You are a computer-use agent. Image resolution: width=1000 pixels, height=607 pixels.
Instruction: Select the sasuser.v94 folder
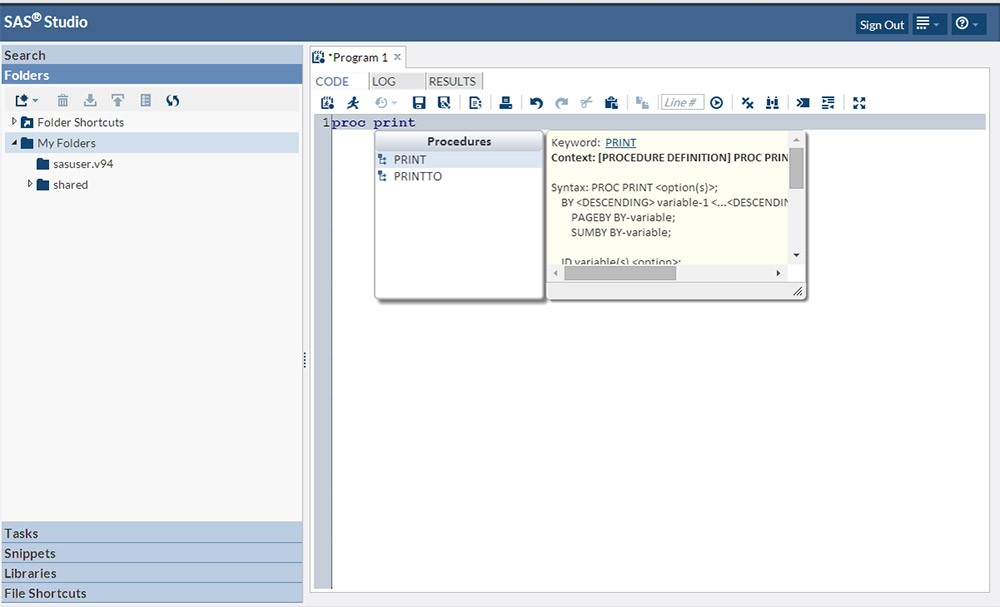83,164
